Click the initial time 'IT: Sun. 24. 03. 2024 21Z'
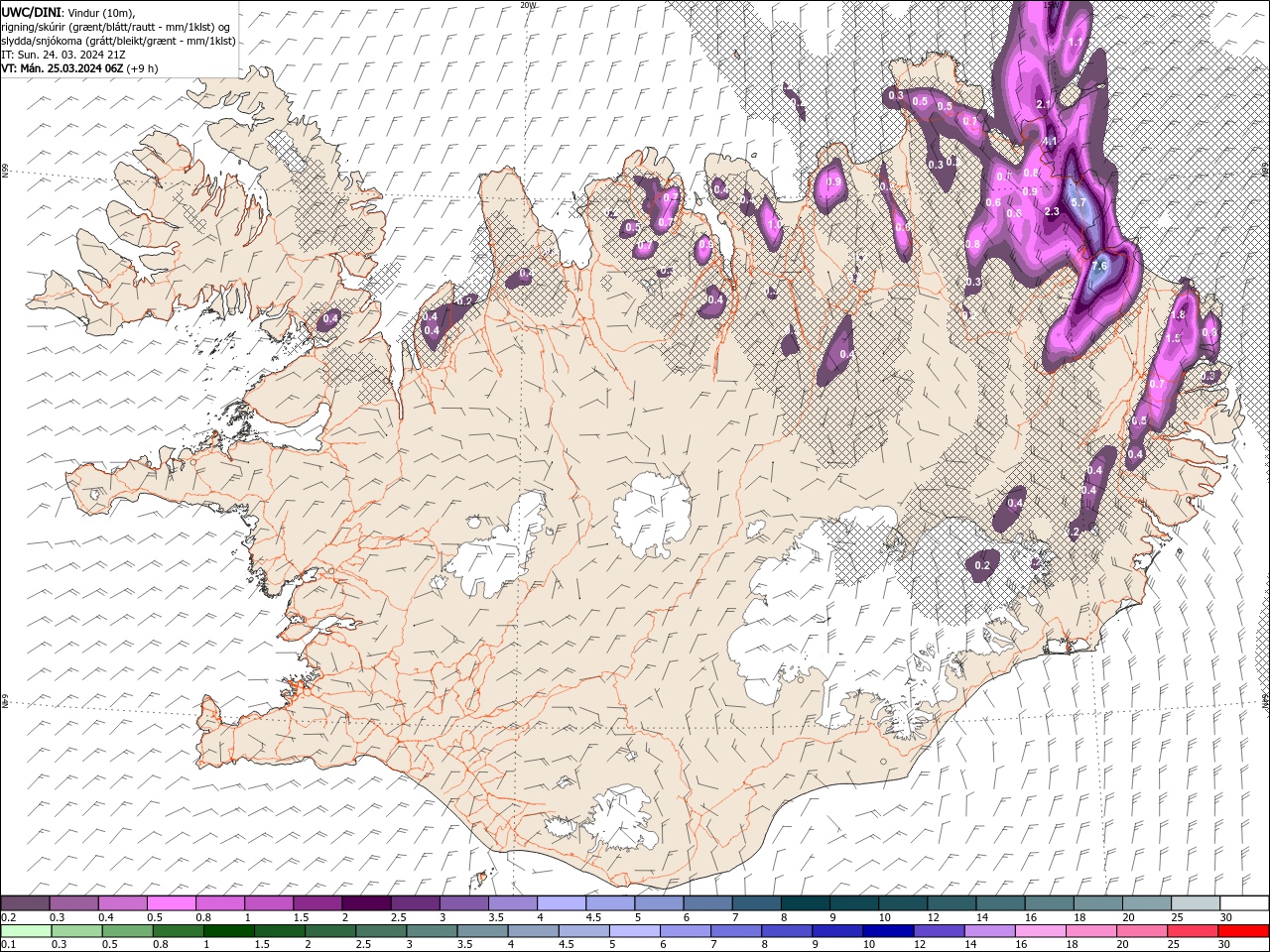The height and width of the screenshot is (952, 1270). (x=62, y=55)
